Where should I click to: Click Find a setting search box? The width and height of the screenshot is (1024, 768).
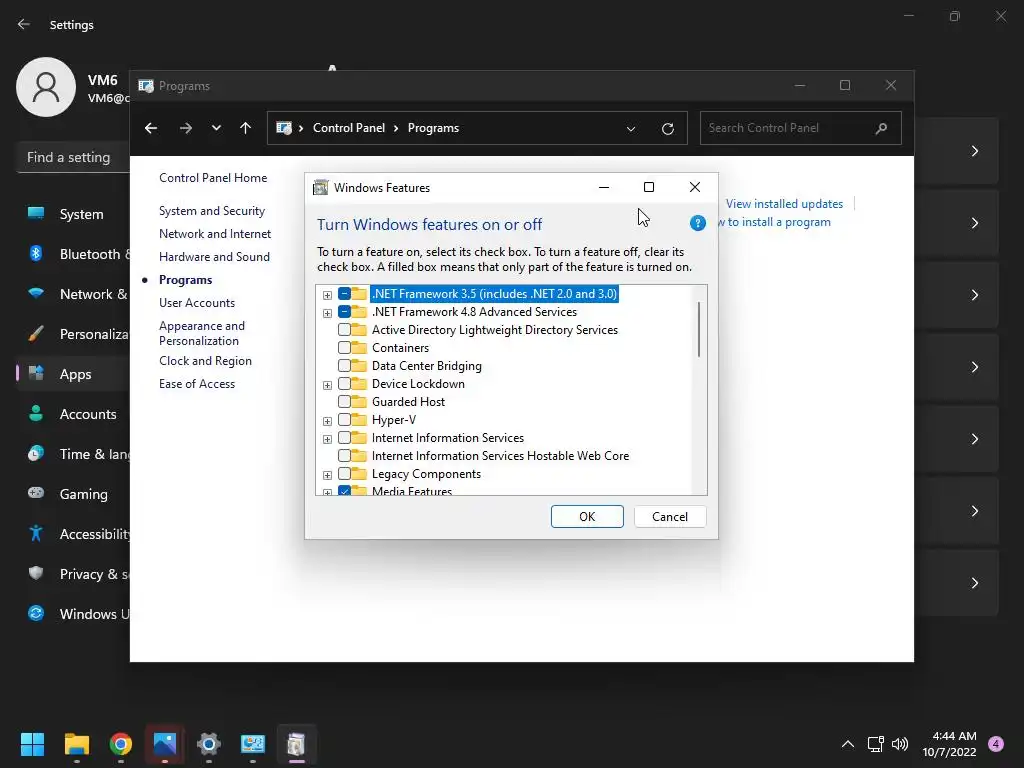tap(73, 157)
